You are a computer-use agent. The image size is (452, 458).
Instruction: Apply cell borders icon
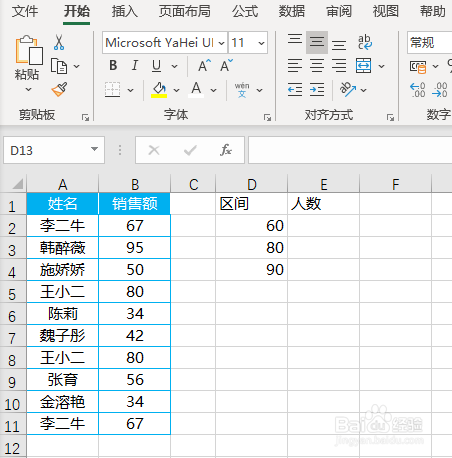[113, 90]
